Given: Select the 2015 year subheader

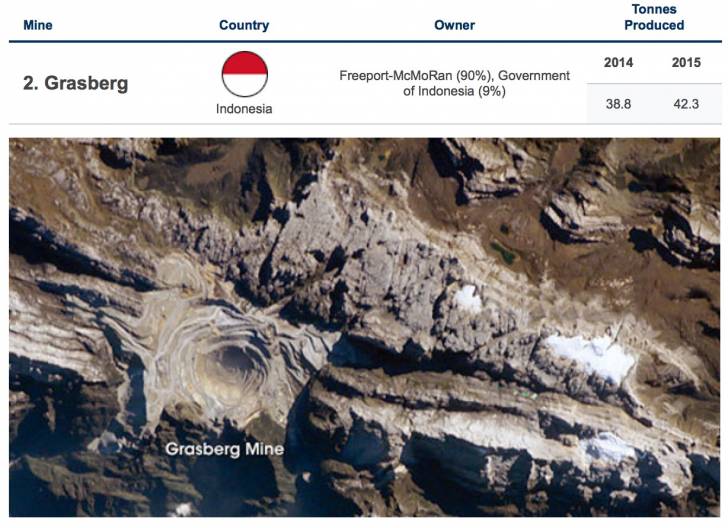Looking at the screenshot, I should point(686,63).
